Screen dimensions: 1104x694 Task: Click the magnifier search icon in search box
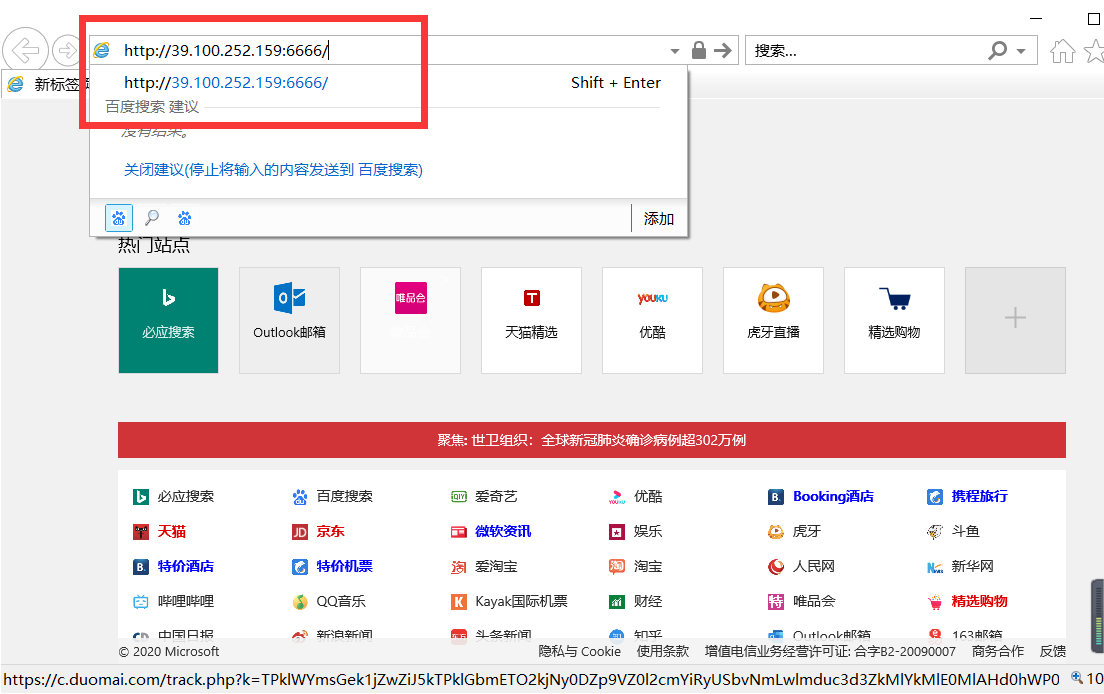pyautogui.click(x=997, y=51)
